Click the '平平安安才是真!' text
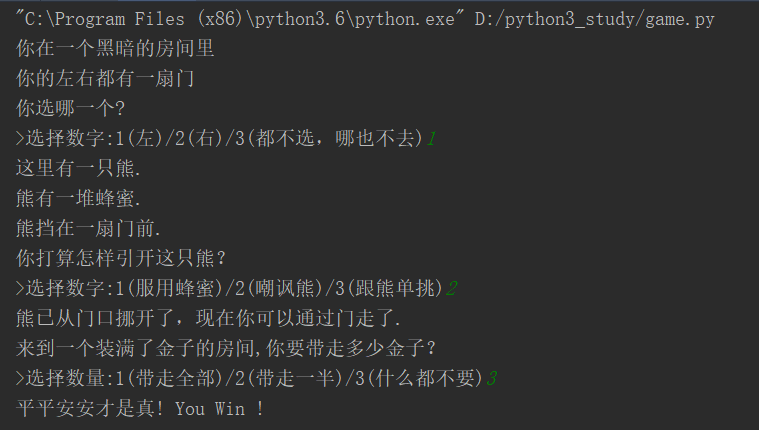This screenshot has height=430, width=759. pyautogui.click(x=90, y=409)
